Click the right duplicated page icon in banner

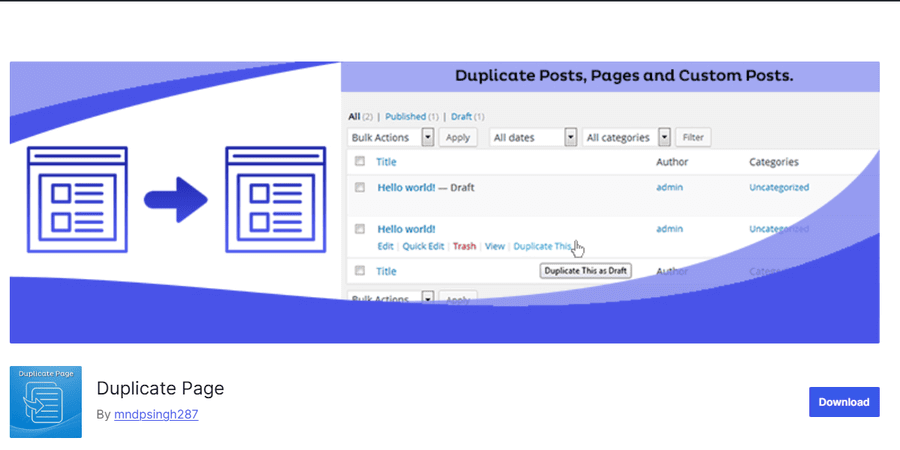coord(276,199)
